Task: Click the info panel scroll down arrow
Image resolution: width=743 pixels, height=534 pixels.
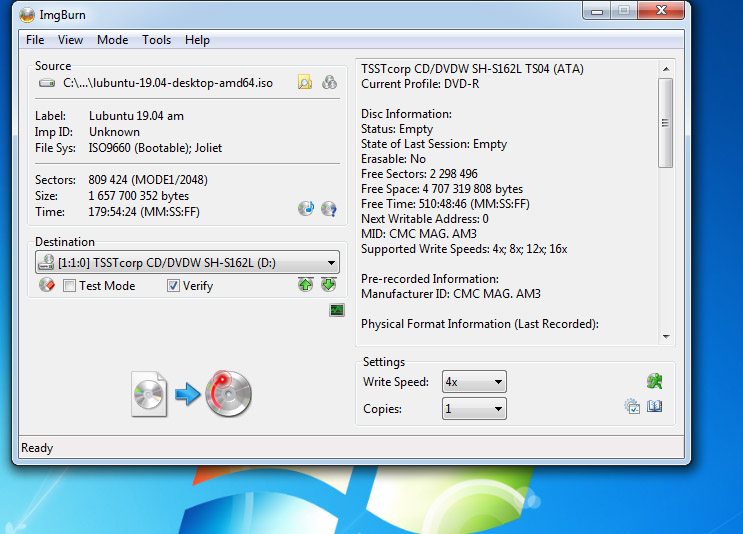Action: 666,336
